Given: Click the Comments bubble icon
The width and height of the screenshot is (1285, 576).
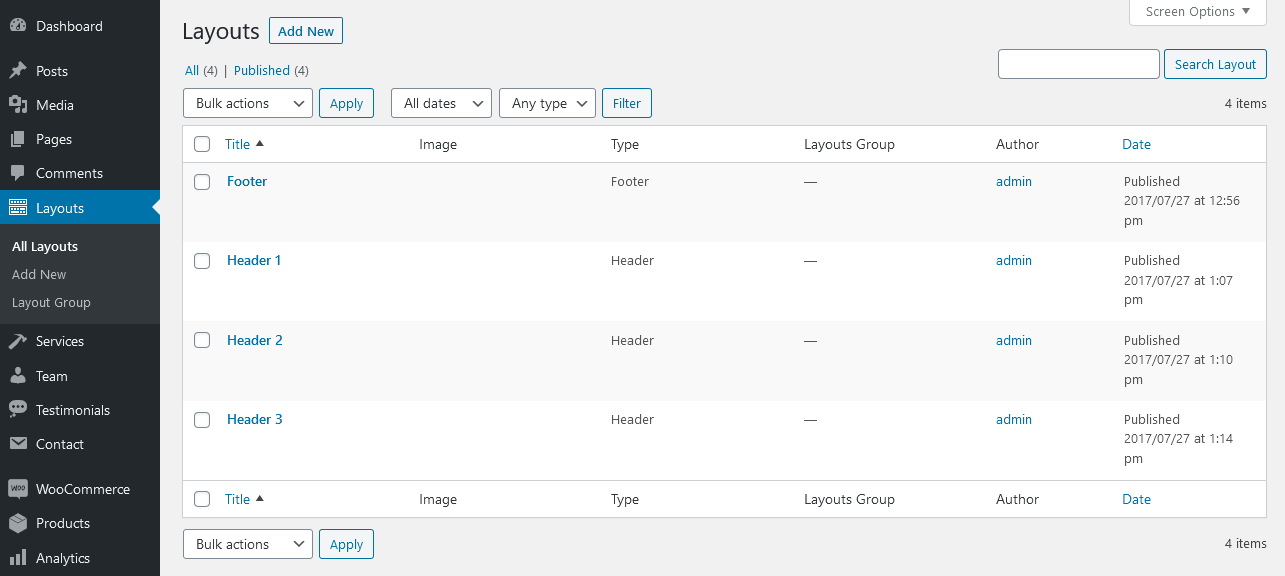Looking at the screenshot, I should coord(18,173).
